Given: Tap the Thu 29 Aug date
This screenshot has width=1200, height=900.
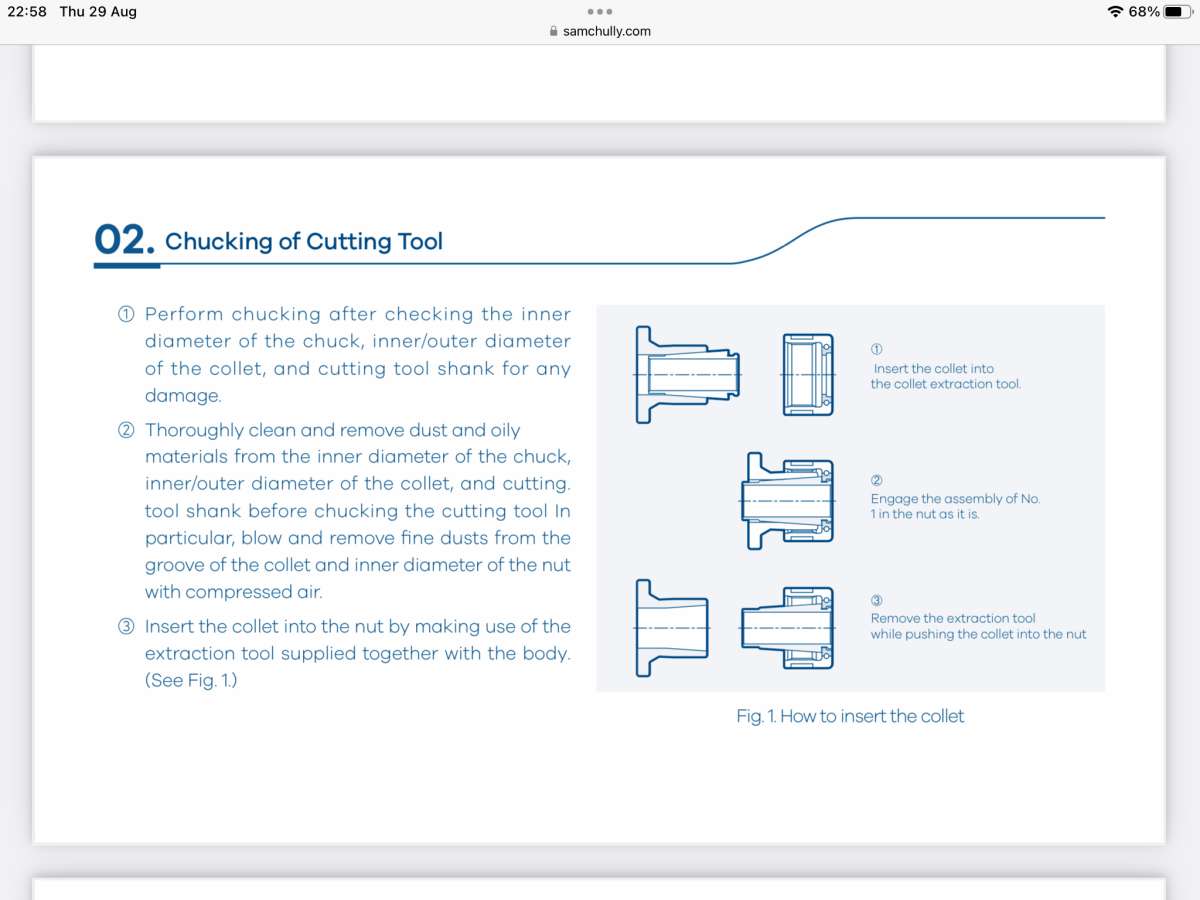Looking at the screenshot, I should click(x=98, y=12).
